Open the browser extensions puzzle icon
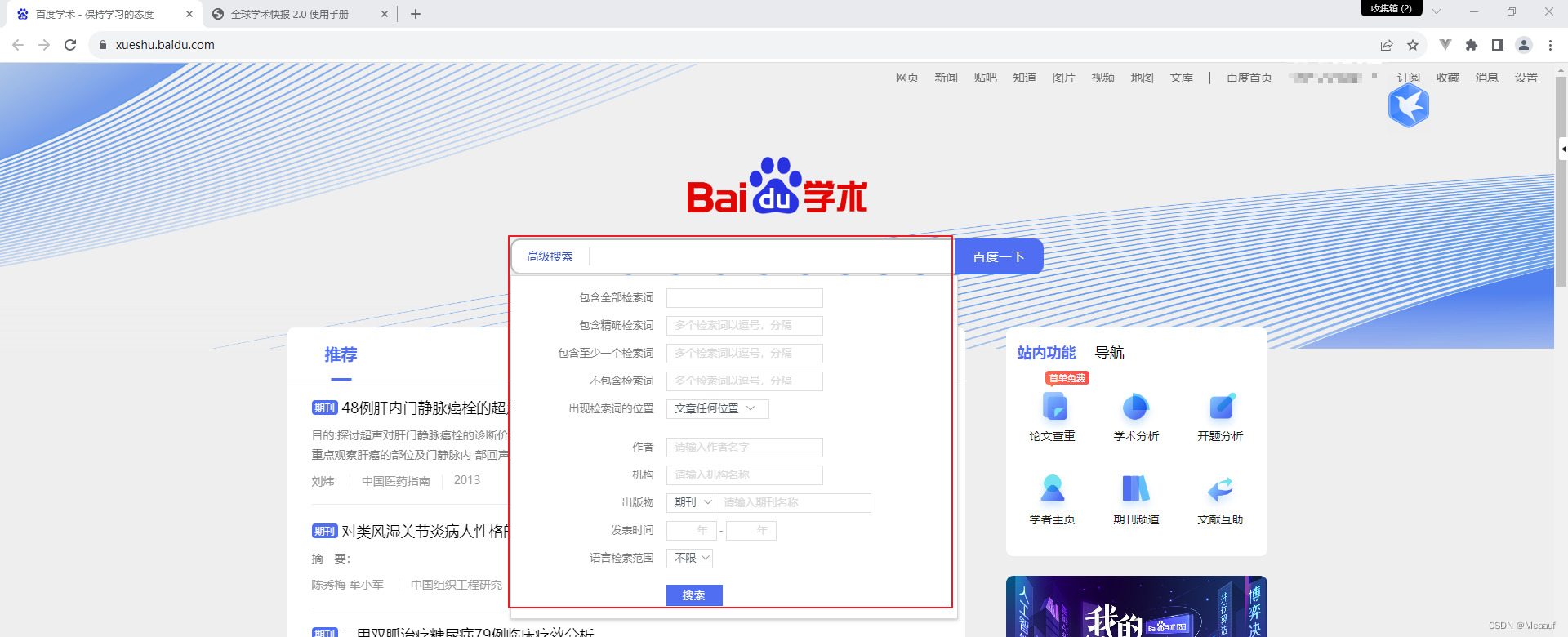This screenshot has width=1568, height=637. tap(1472, 45)
